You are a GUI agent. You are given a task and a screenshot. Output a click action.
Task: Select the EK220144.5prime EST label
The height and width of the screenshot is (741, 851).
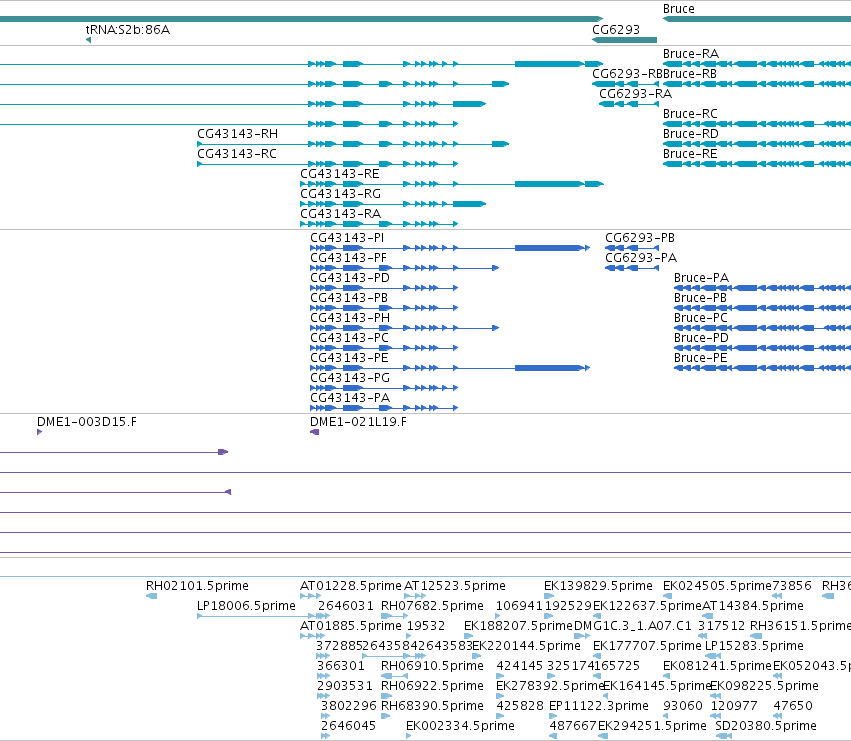[x=526, y=647]
